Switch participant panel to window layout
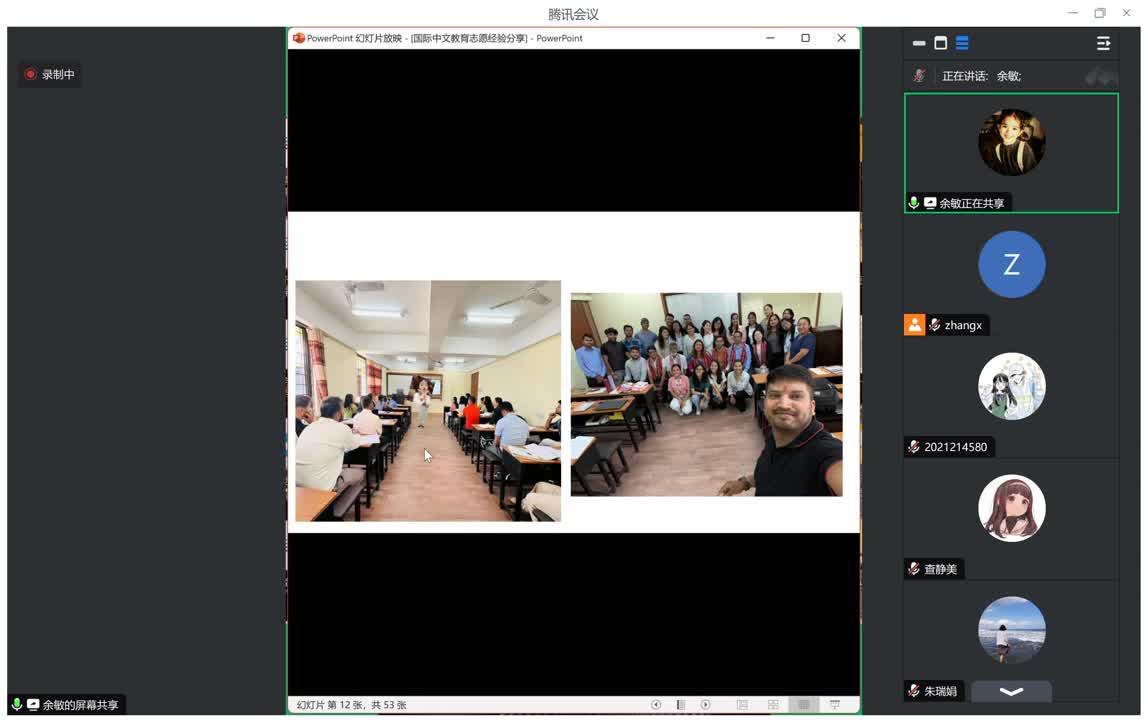Viewport: 1147px width, 720px height. (x=940, y=43)
